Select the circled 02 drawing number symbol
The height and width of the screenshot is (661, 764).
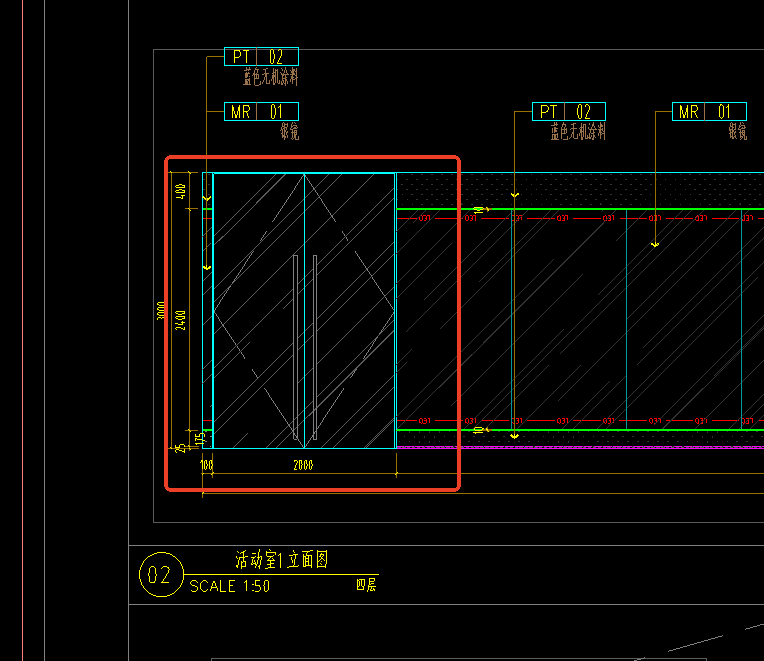pyautogui.click(x=160, y=575)
